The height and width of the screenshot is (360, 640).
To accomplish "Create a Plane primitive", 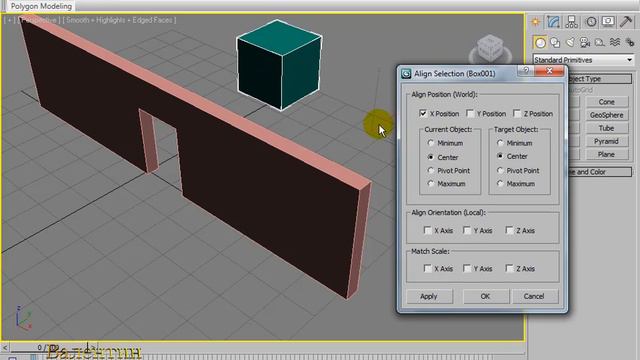I will point(607,154).
